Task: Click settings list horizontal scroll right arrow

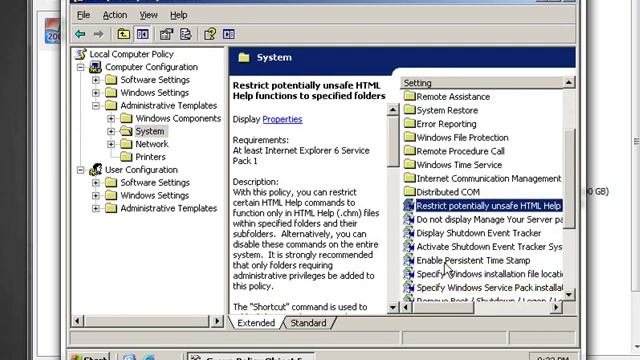Action: [556, 307]
